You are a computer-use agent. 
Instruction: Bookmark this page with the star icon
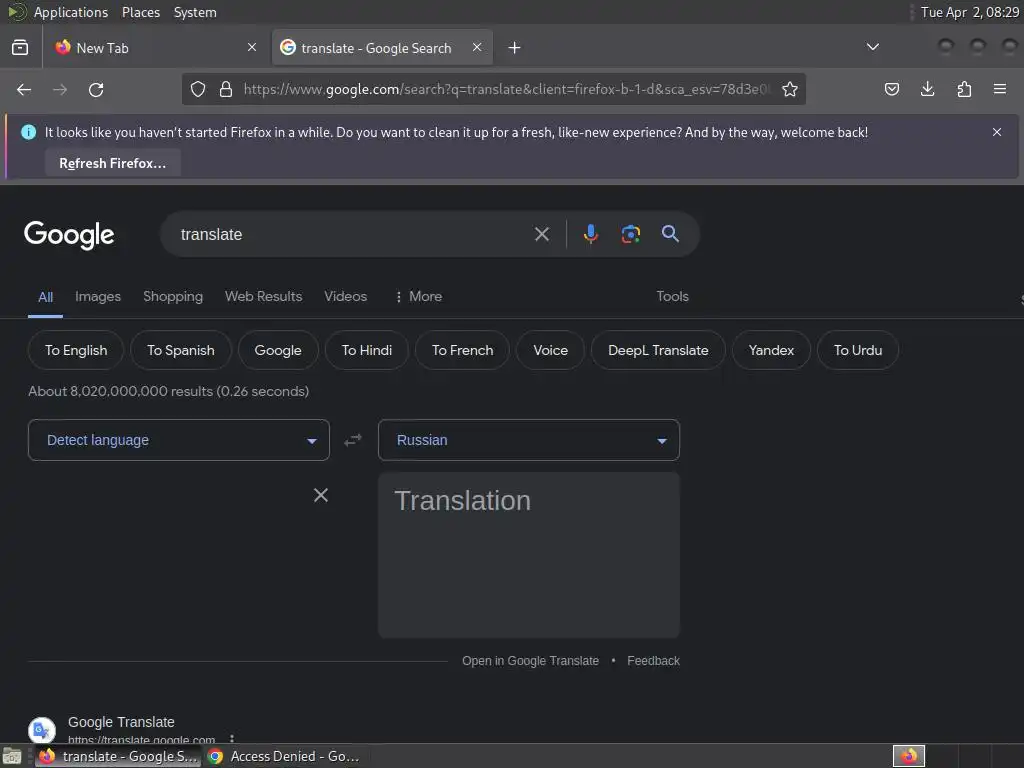(x=790, y=89)
